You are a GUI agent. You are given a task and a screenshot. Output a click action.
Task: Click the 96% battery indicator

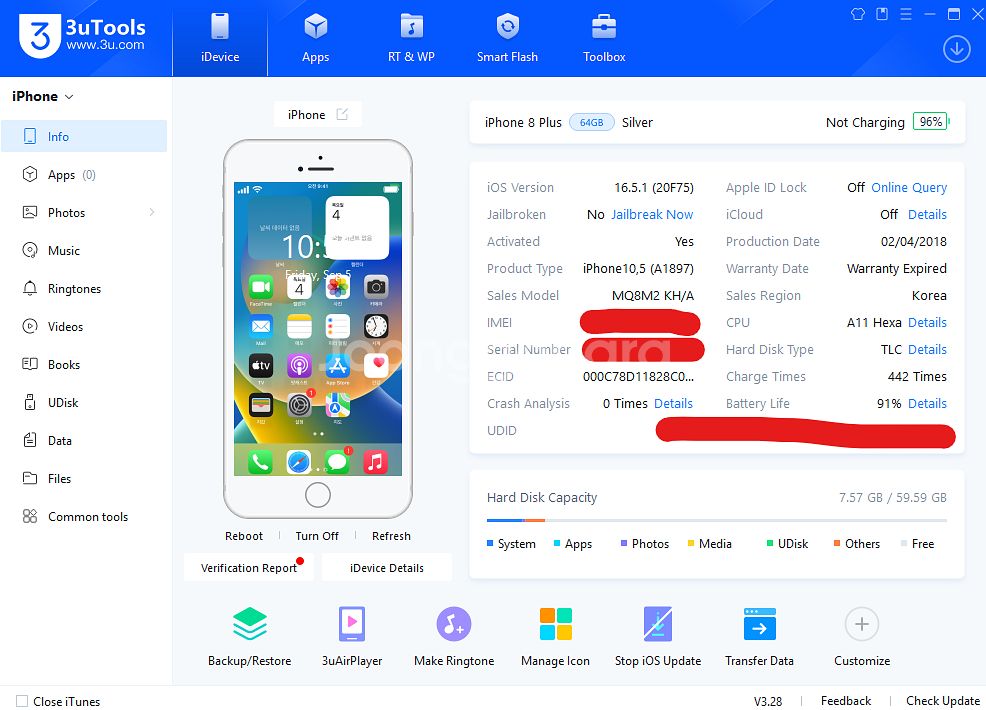pyautogui.click(x=931, y=122)
